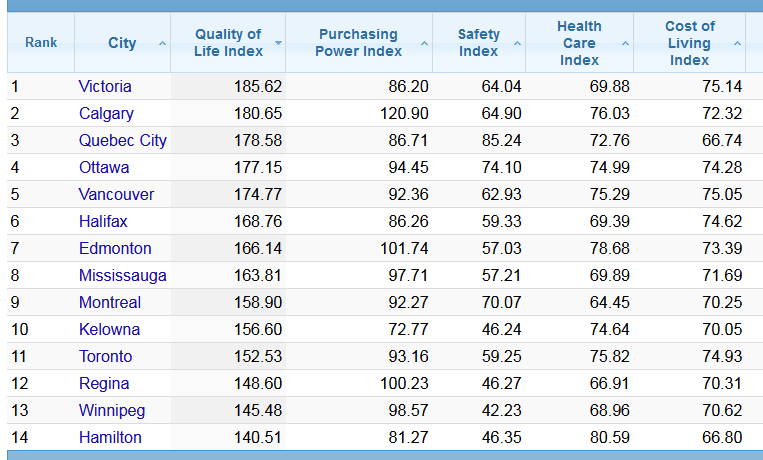
Task: Open the Victoria city link
Action: pyautogui.click(x=105, y=87)
